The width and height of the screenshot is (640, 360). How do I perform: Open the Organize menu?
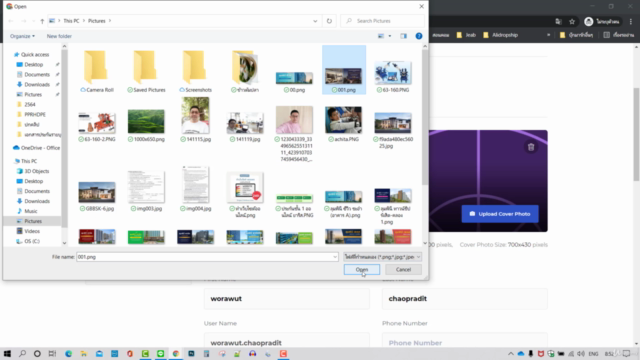[22, 36]
